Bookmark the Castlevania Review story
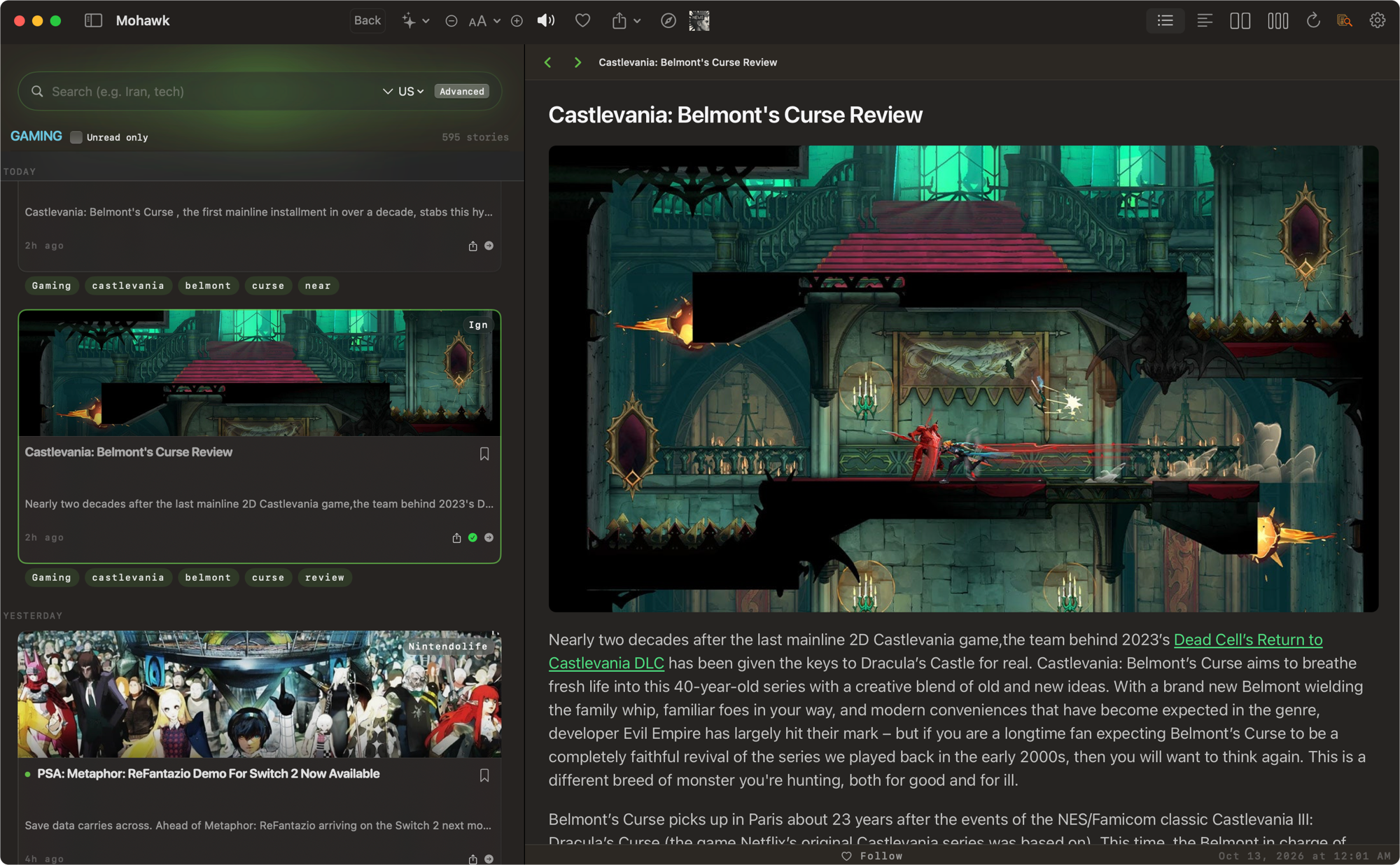The width and height of the screenshot is (1400, 865). pos(484,453)
